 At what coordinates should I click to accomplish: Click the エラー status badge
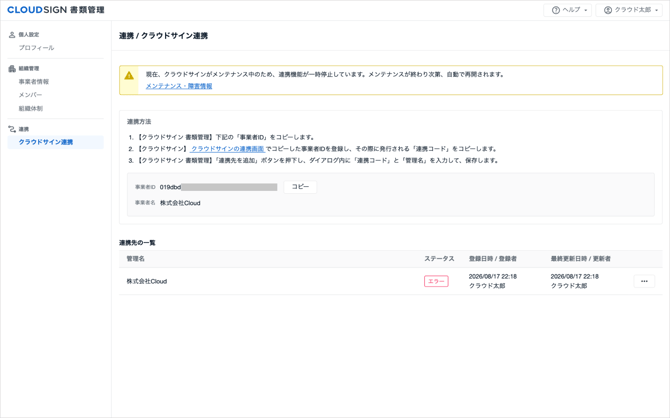(x=436, y=281)
